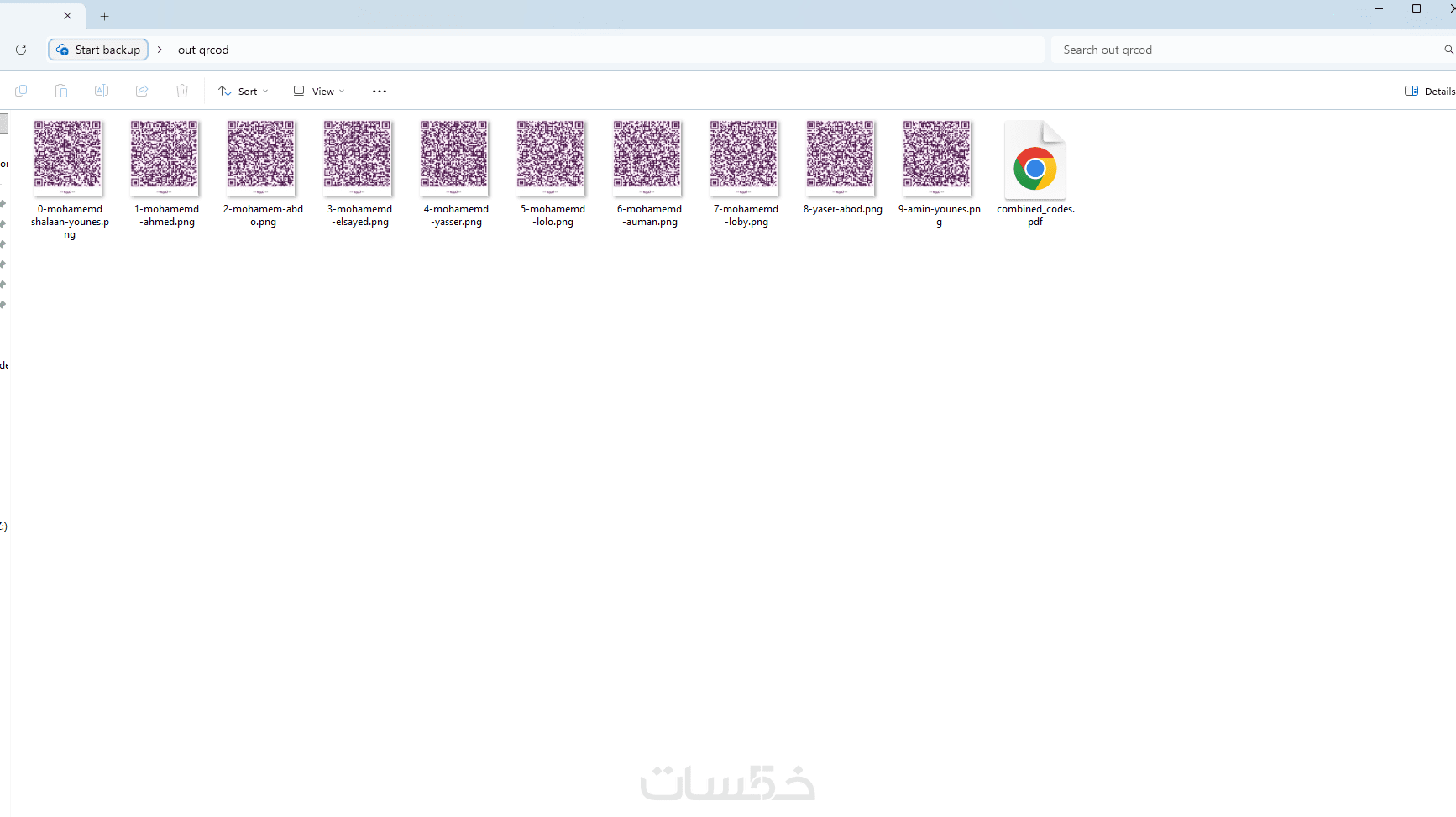Expand the breadcrumb chevron before out qrcod
The height and width of the screenshot is (817, 1456).
[x=160, y=50]
